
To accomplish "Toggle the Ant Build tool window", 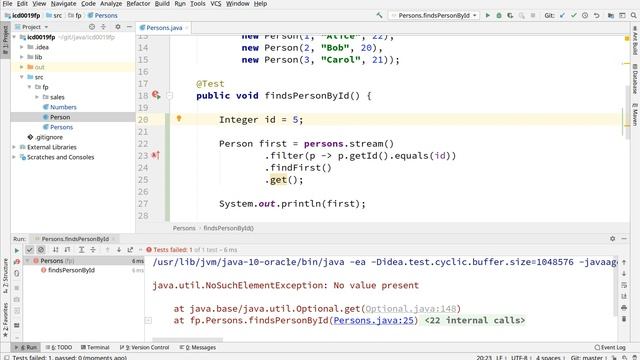I will (635, 40).
